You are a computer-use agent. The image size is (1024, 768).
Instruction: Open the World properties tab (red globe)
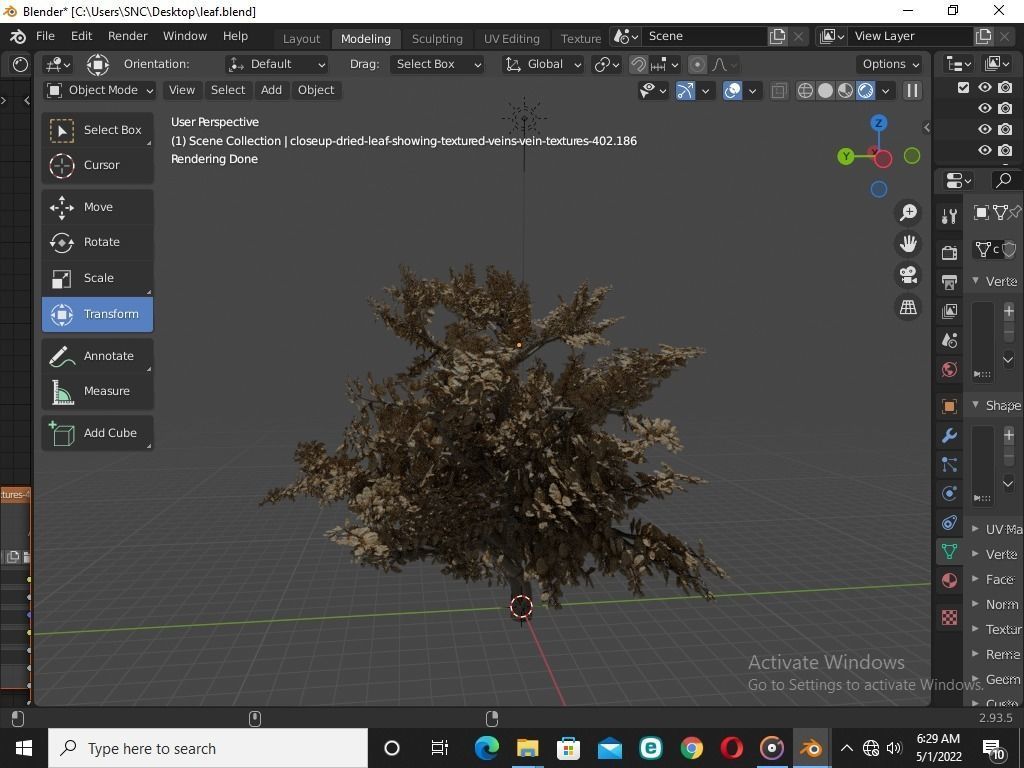coord(949,370)
